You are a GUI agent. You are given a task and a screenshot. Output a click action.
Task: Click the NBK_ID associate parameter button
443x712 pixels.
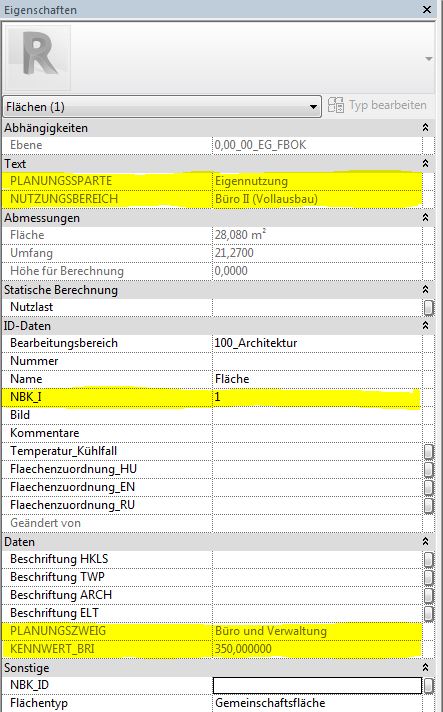pyautogui.click(x=428, y=685)
